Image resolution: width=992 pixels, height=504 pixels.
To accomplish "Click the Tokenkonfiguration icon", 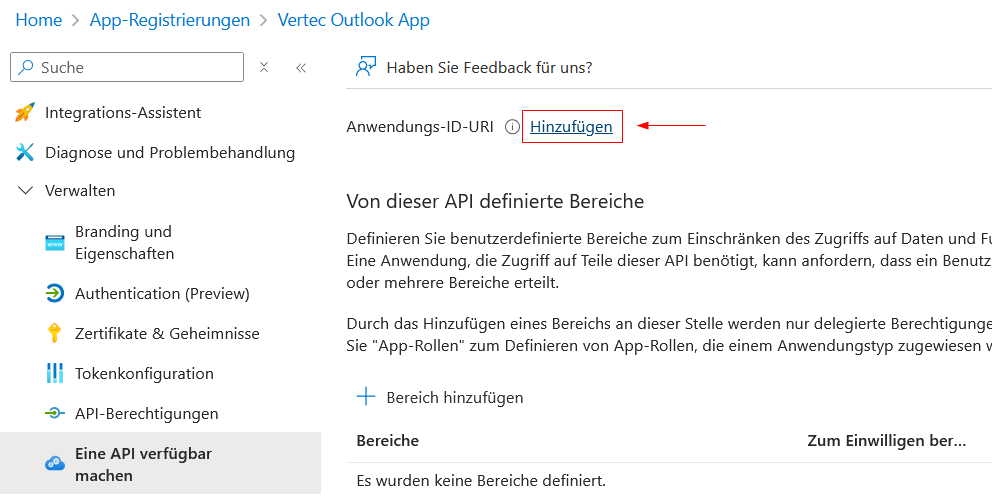I will [x=55, y=373].
